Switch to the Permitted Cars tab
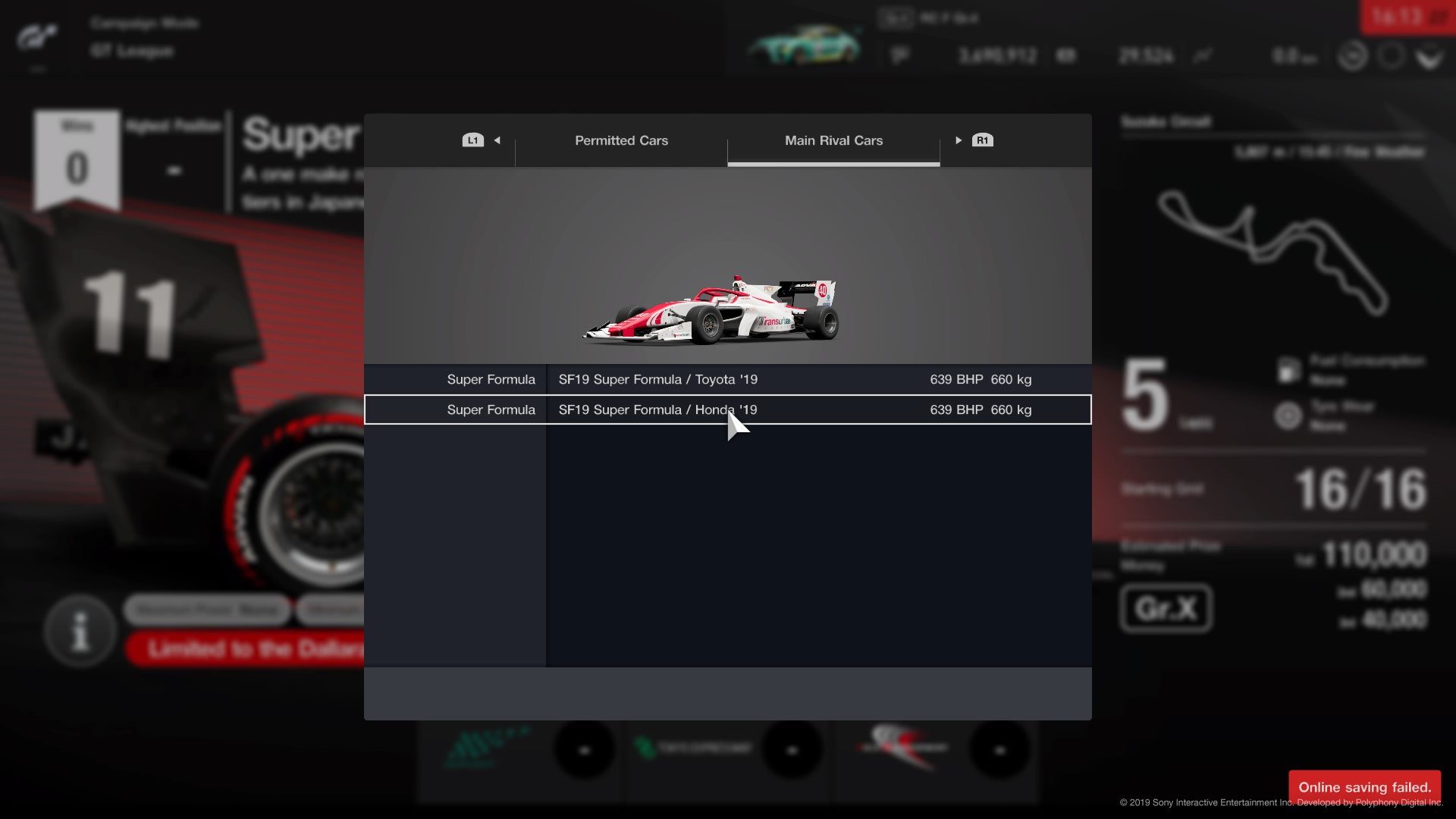The width and height of the screenshot is (1456, 819). pos(621,140)
